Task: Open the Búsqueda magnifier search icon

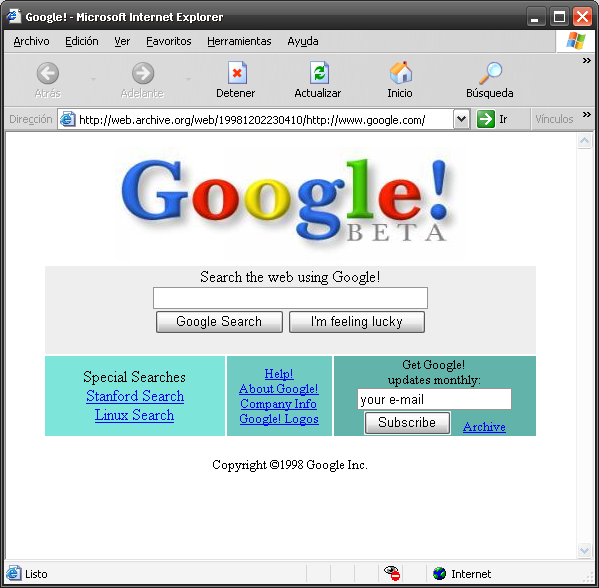Action: (491, 73)
